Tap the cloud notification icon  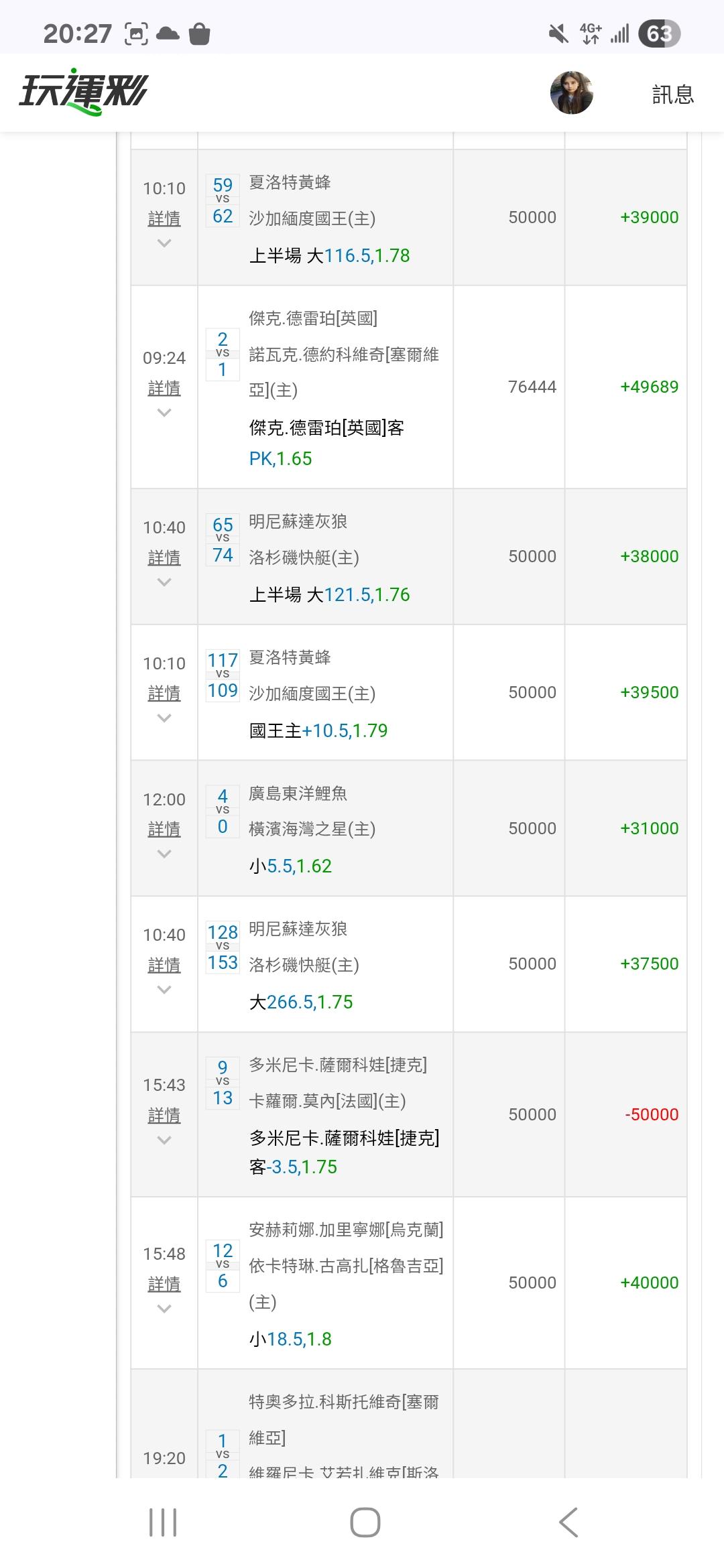168,33
